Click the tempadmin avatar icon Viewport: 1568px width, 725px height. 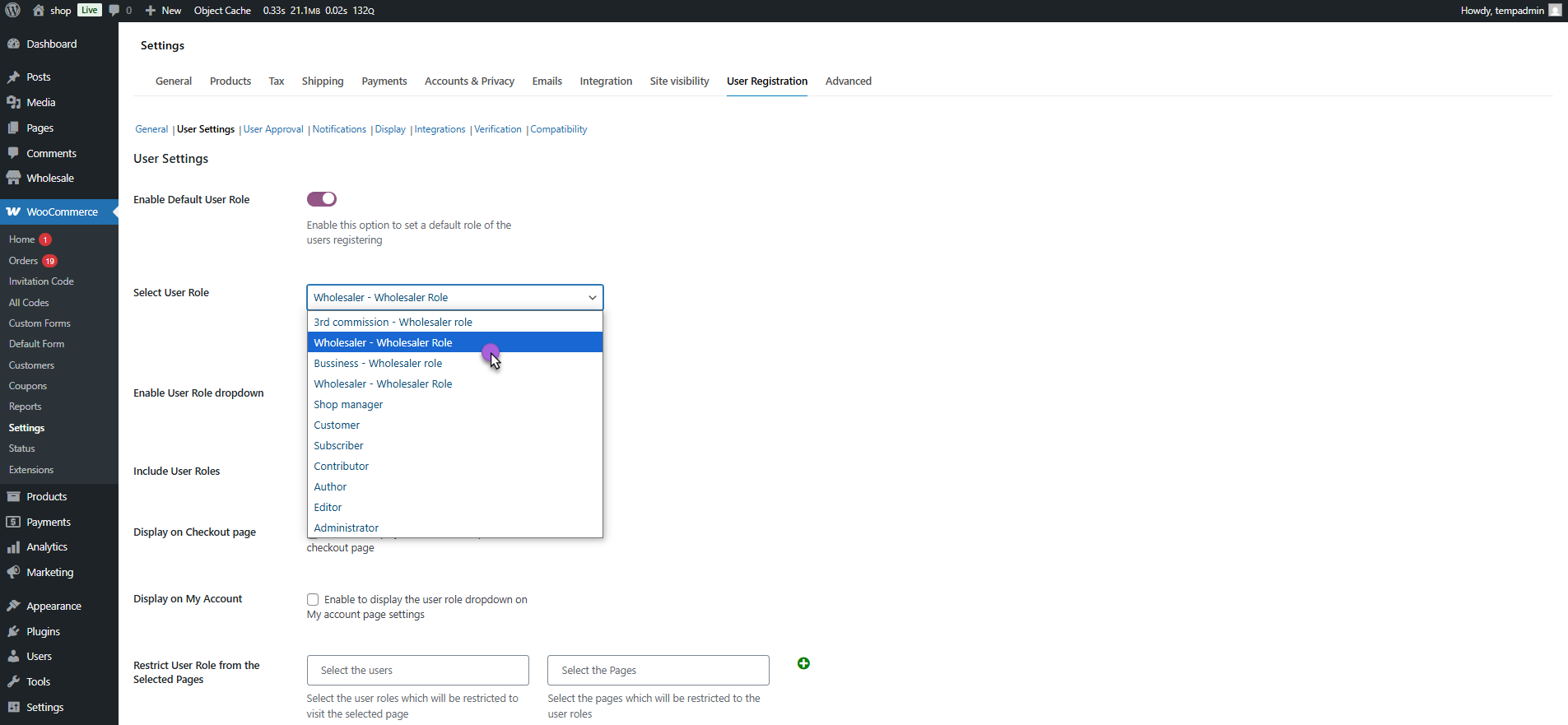coord(1555,11)
